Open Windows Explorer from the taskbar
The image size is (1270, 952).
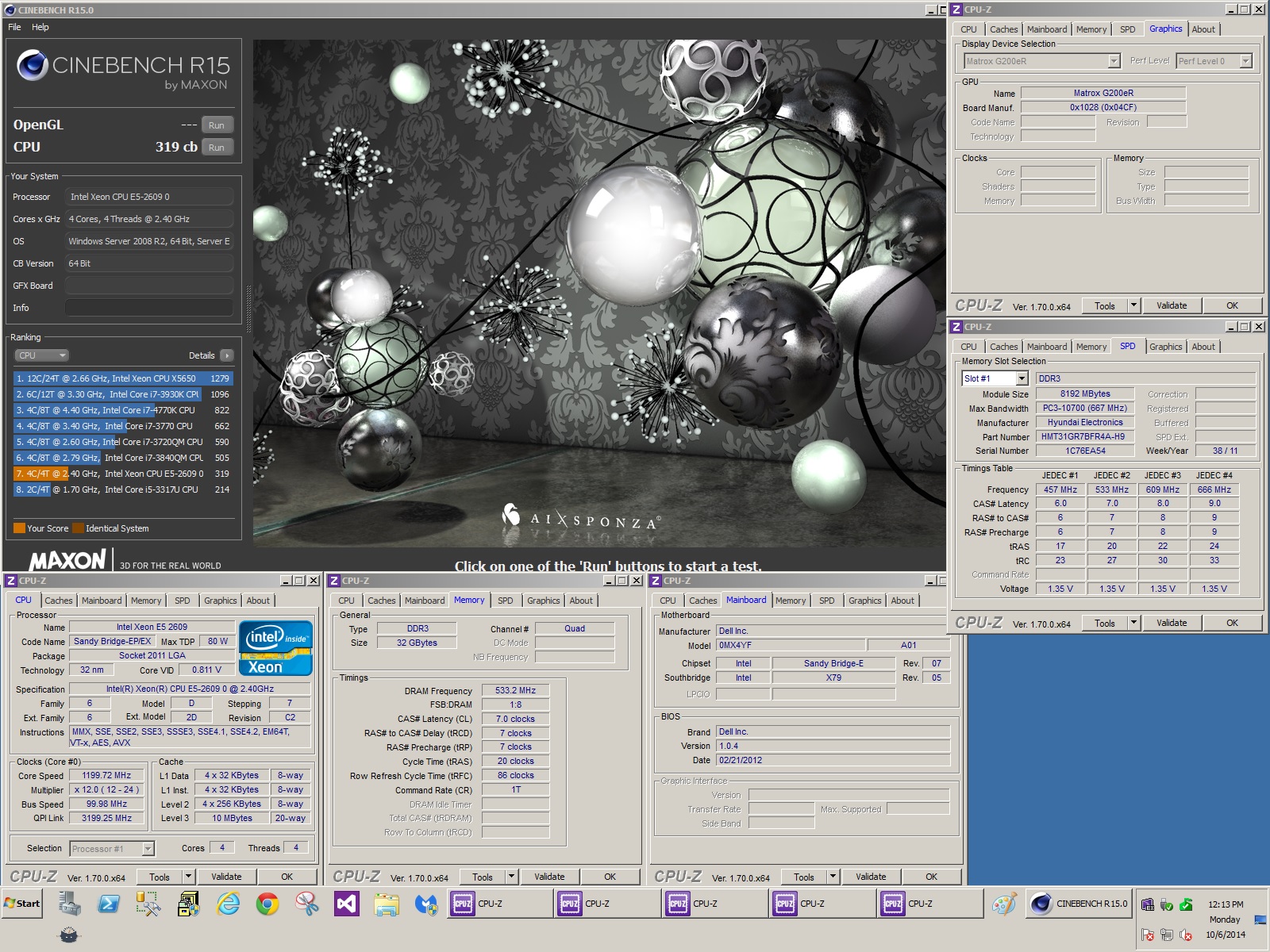coord(387,903)
